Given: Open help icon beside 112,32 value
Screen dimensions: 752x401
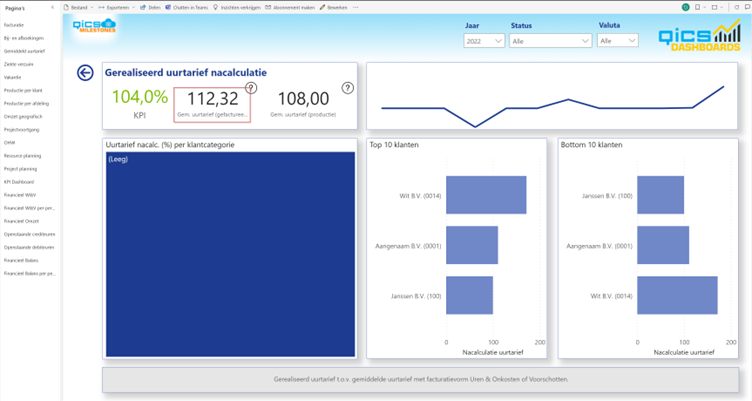Looking at the screenshot, I should coord(251,88).
